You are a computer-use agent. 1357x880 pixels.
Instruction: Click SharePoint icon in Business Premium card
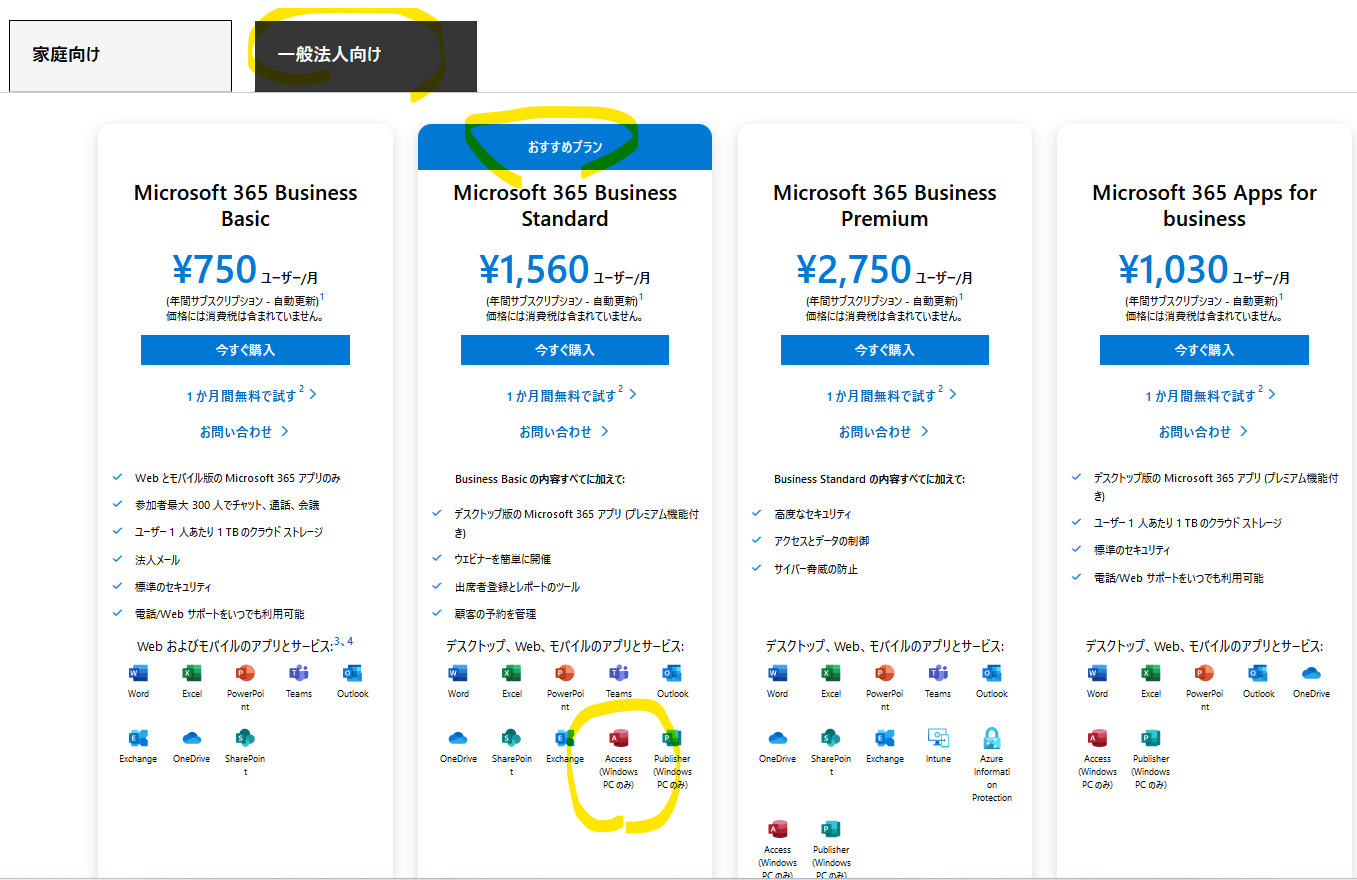point(831,738)
